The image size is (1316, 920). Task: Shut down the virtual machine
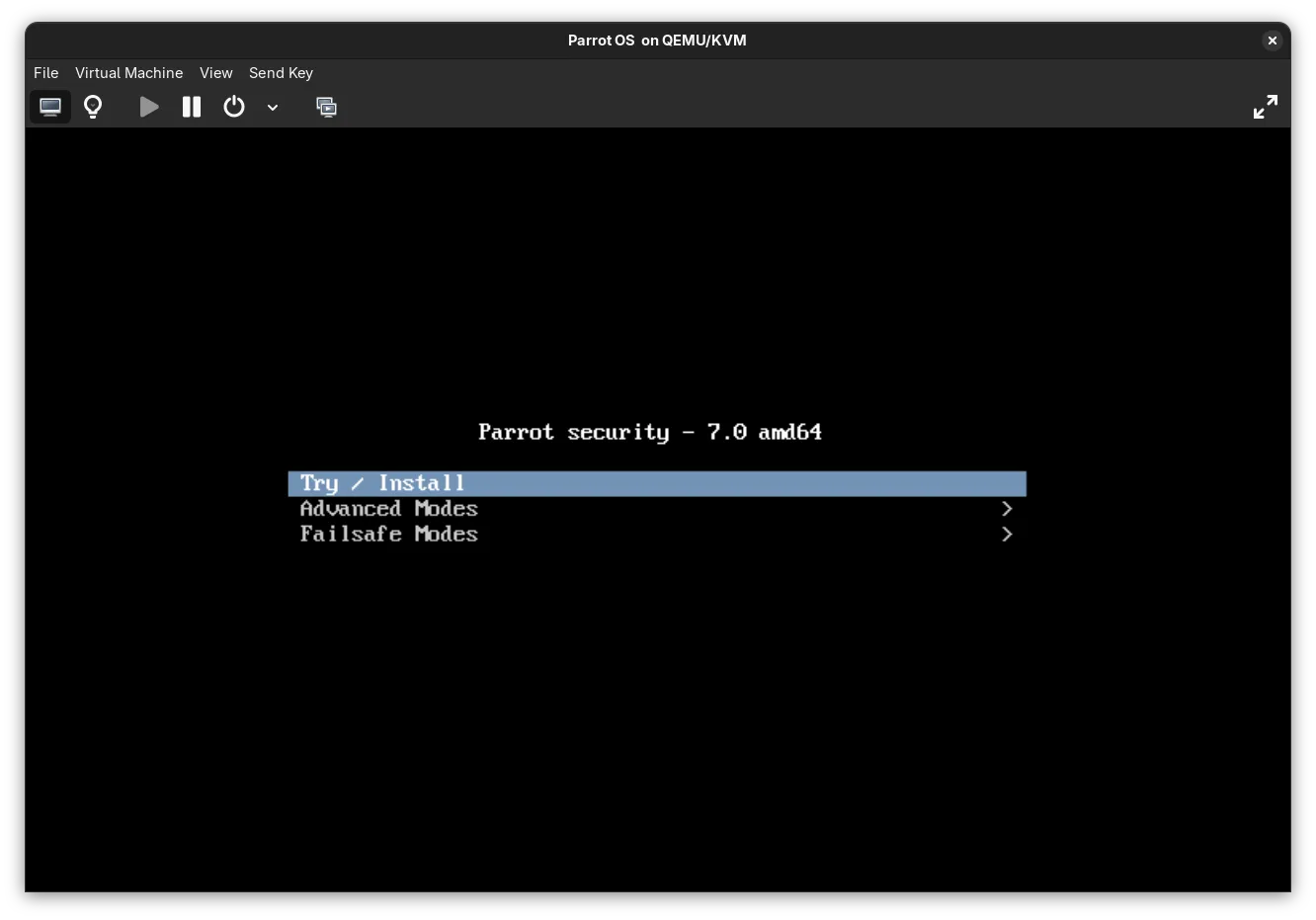tap(234, 107)
